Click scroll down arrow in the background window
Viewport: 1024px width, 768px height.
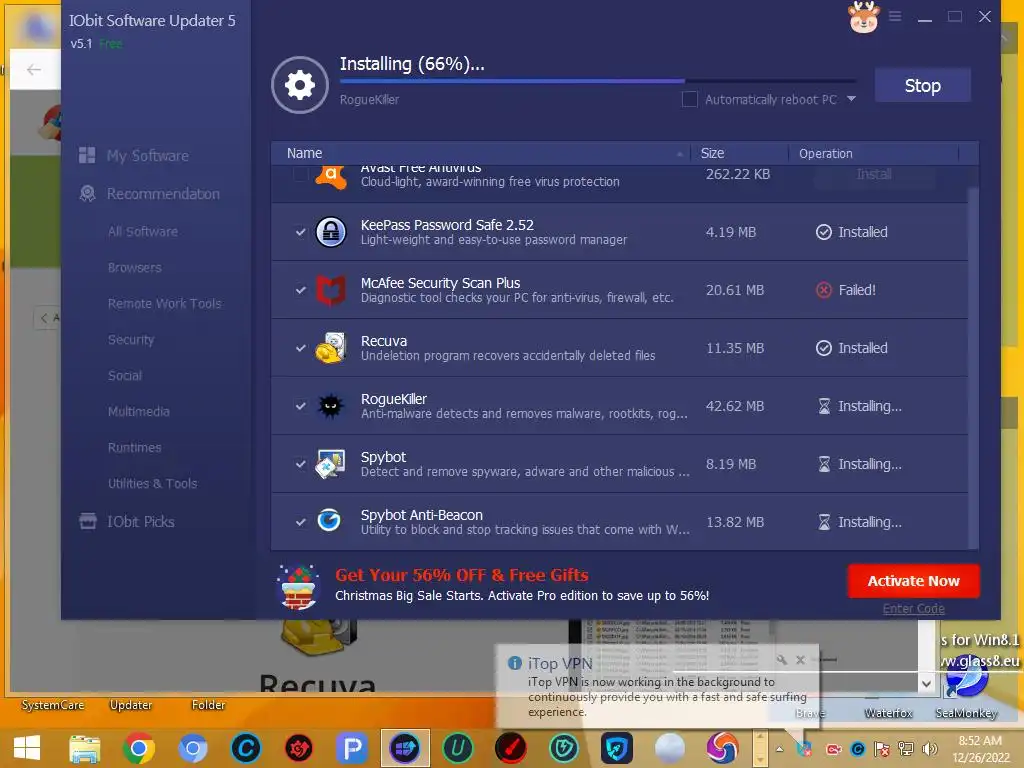click(926, 684)
